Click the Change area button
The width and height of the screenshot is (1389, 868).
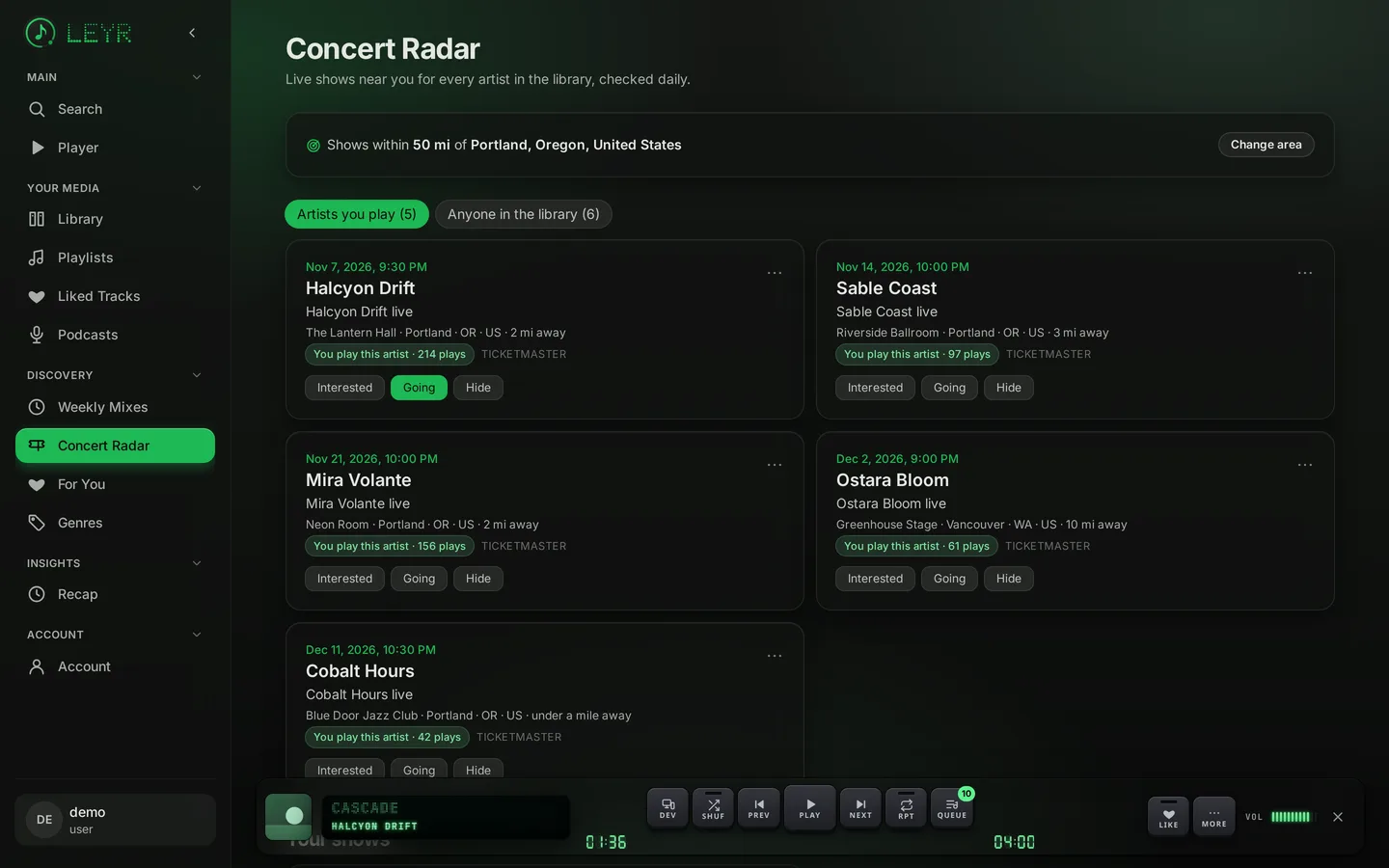tap(1266, 145)
